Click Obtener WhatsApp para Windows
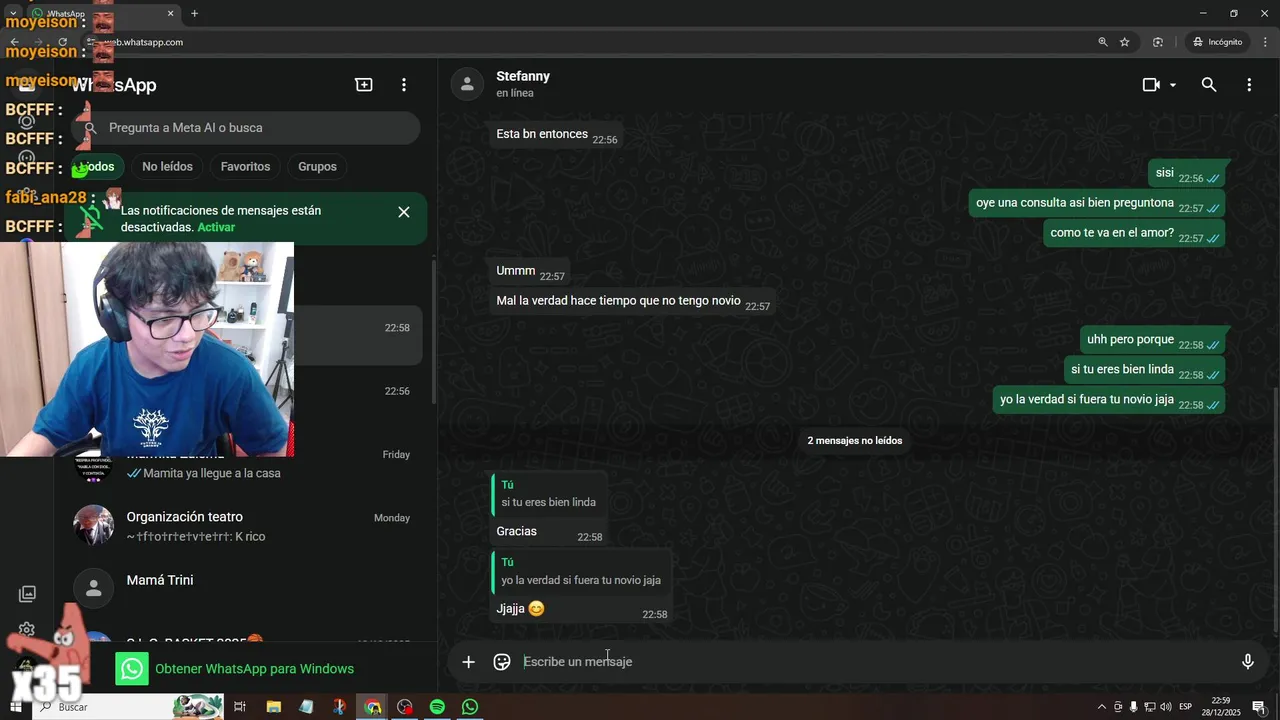This screenshot has height=720, width=1280. 254,669
